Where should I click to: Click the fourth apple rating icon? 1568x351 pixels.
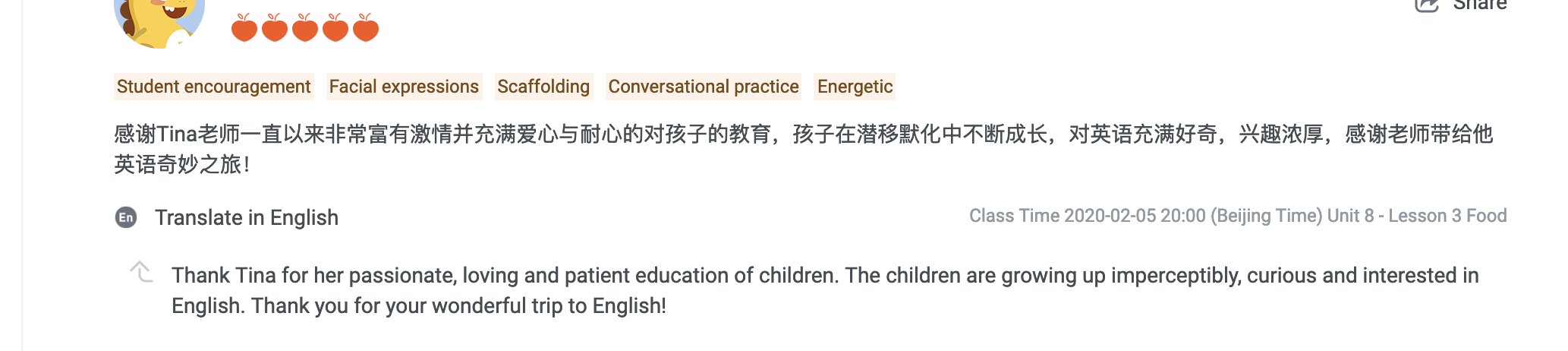(x=335, y=28)
